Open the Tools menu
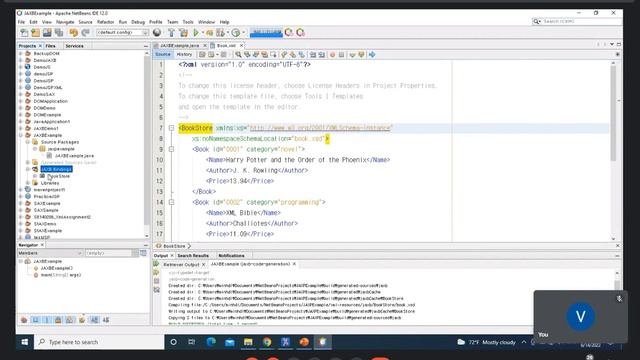The height and width of the screenshot is (360, 640). pyautogui.click(x=188, y=22)
